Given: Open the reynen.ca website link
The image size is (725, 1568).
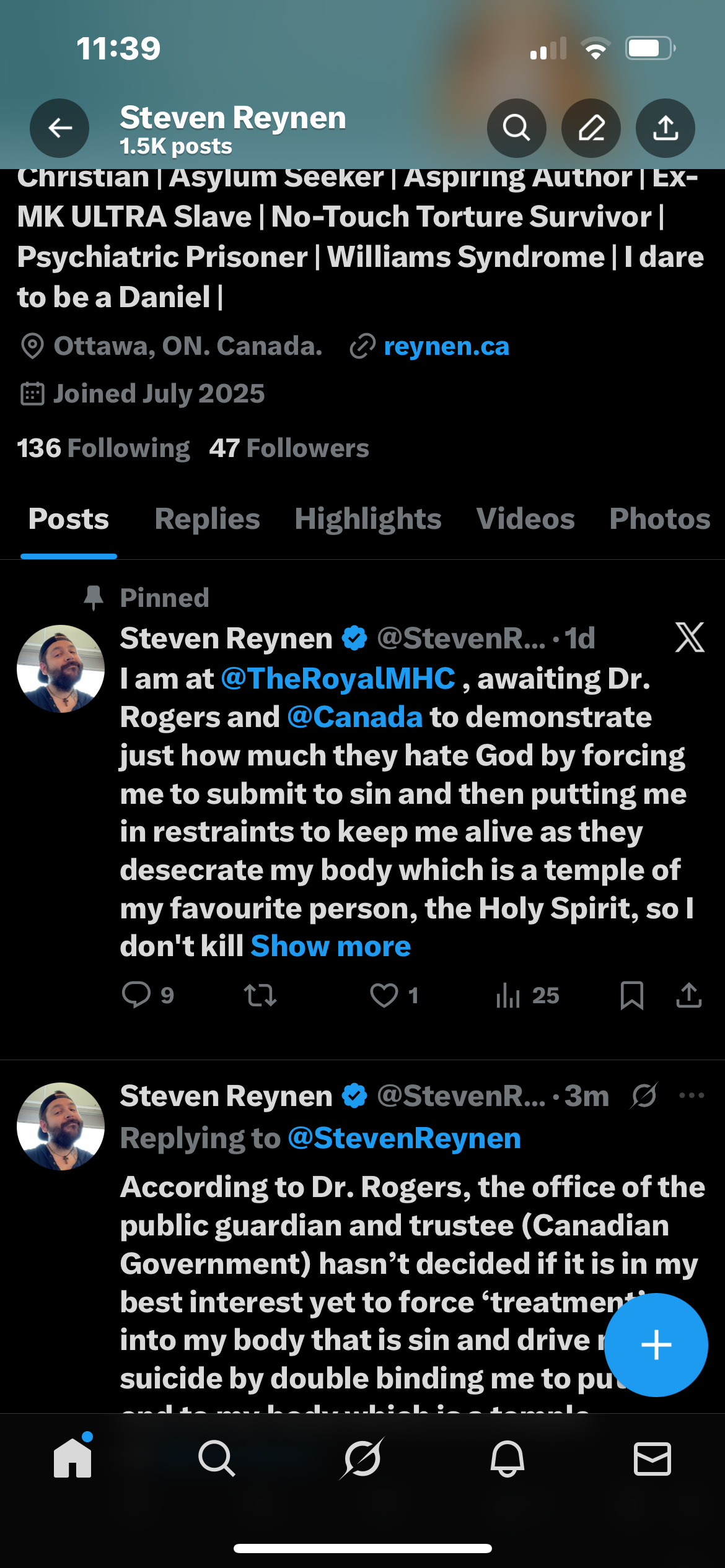Looking at the screenshot, I should tap(446, 346).
